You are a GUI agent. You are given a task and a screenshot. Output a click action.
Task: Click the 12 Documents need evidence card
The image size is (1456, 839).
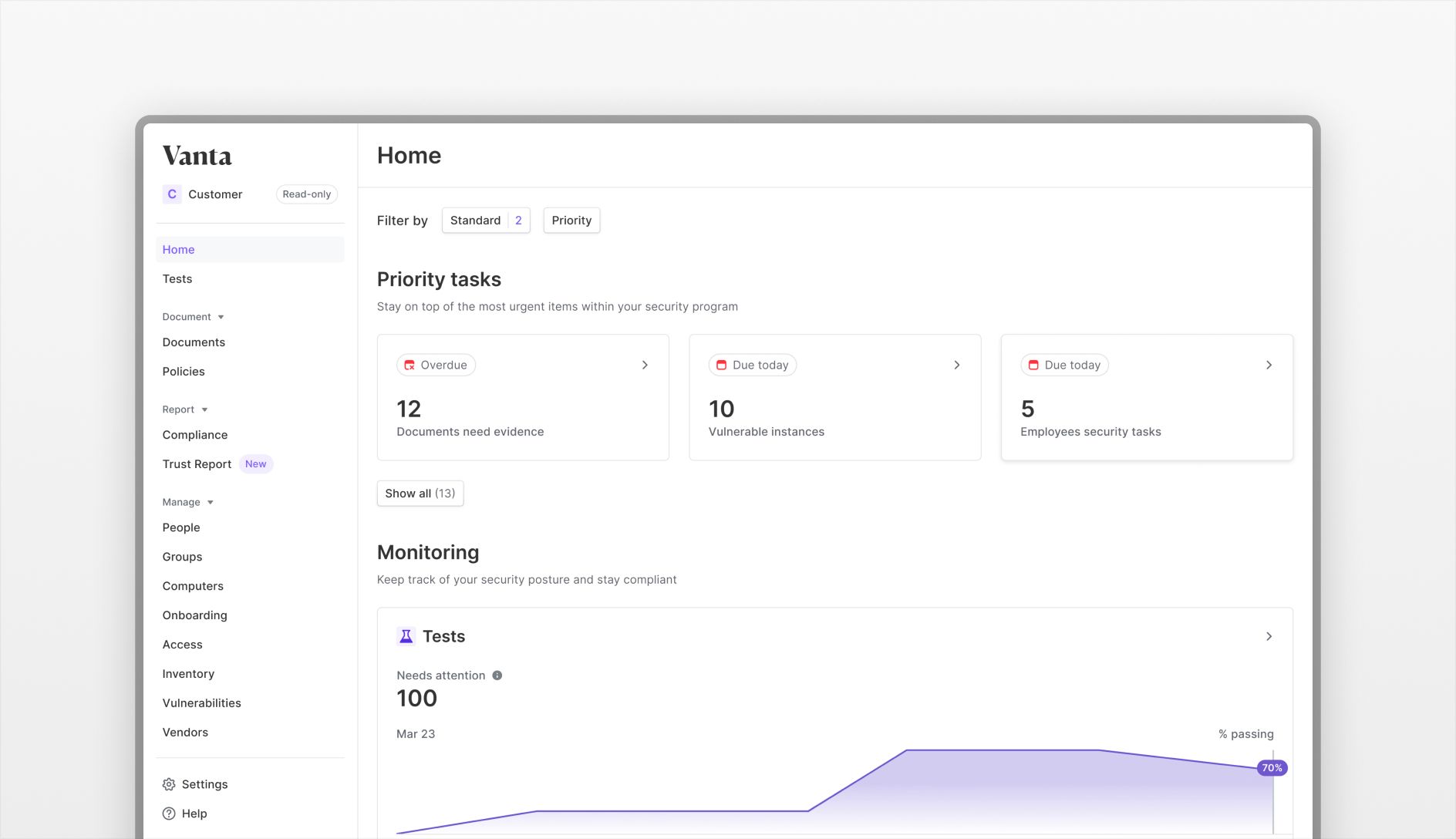[x=523, y=397]
